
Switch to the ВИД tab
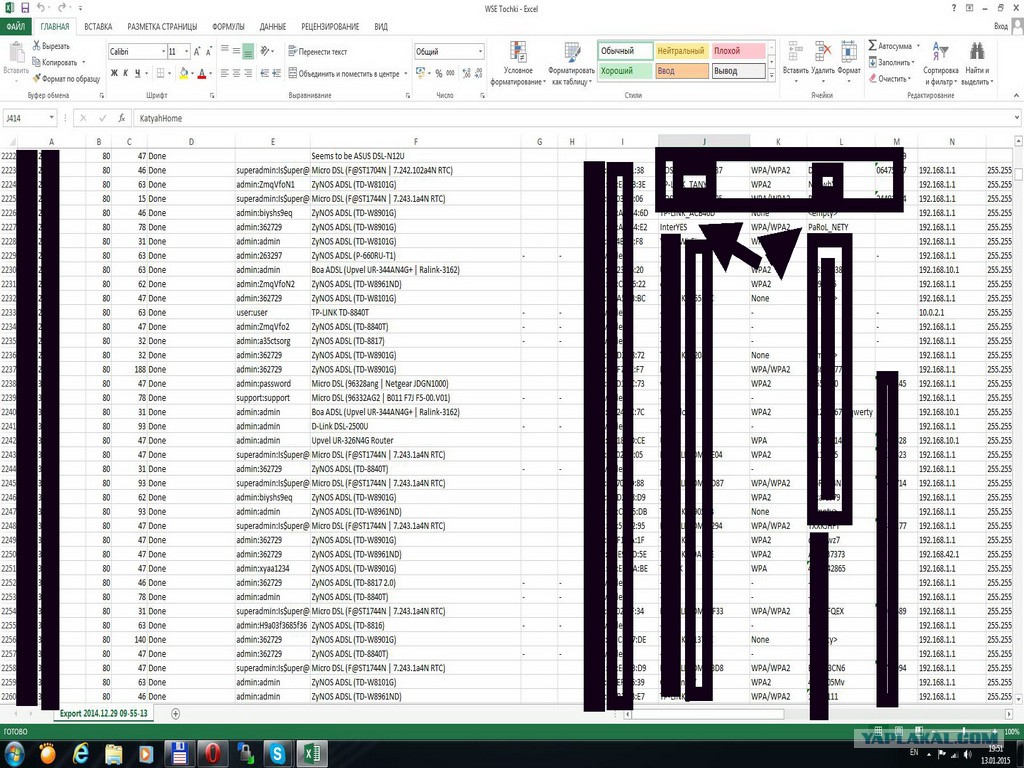(x=381, y=27)
